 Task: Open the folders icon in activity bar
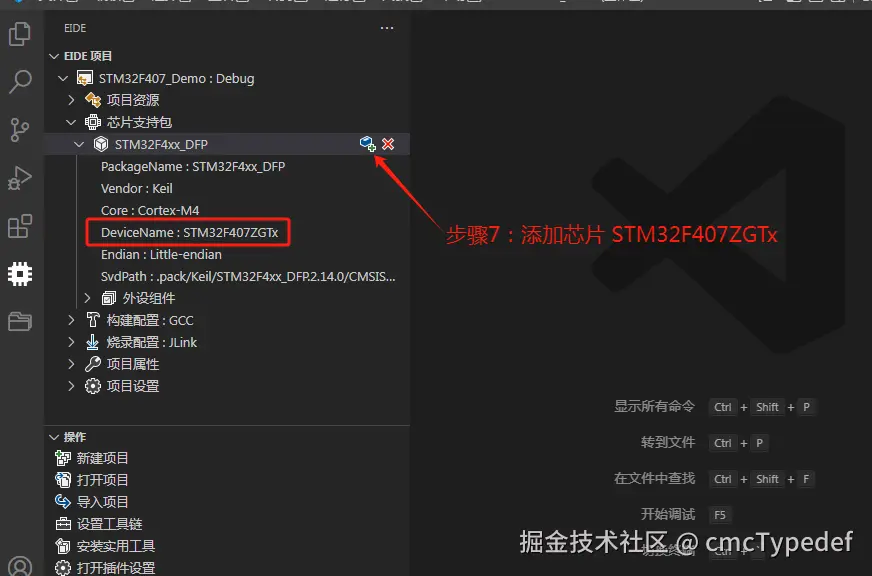(x=20, y=321)
